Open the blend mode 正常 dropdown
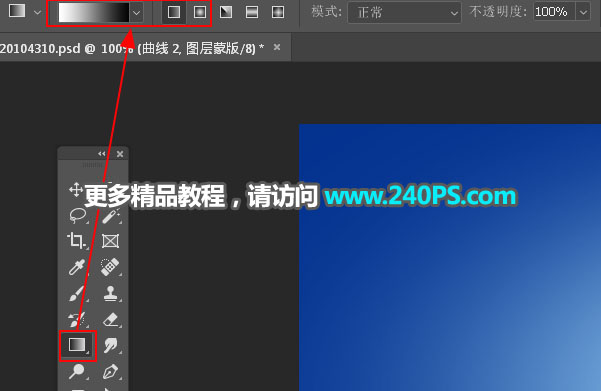 [404, 13]
